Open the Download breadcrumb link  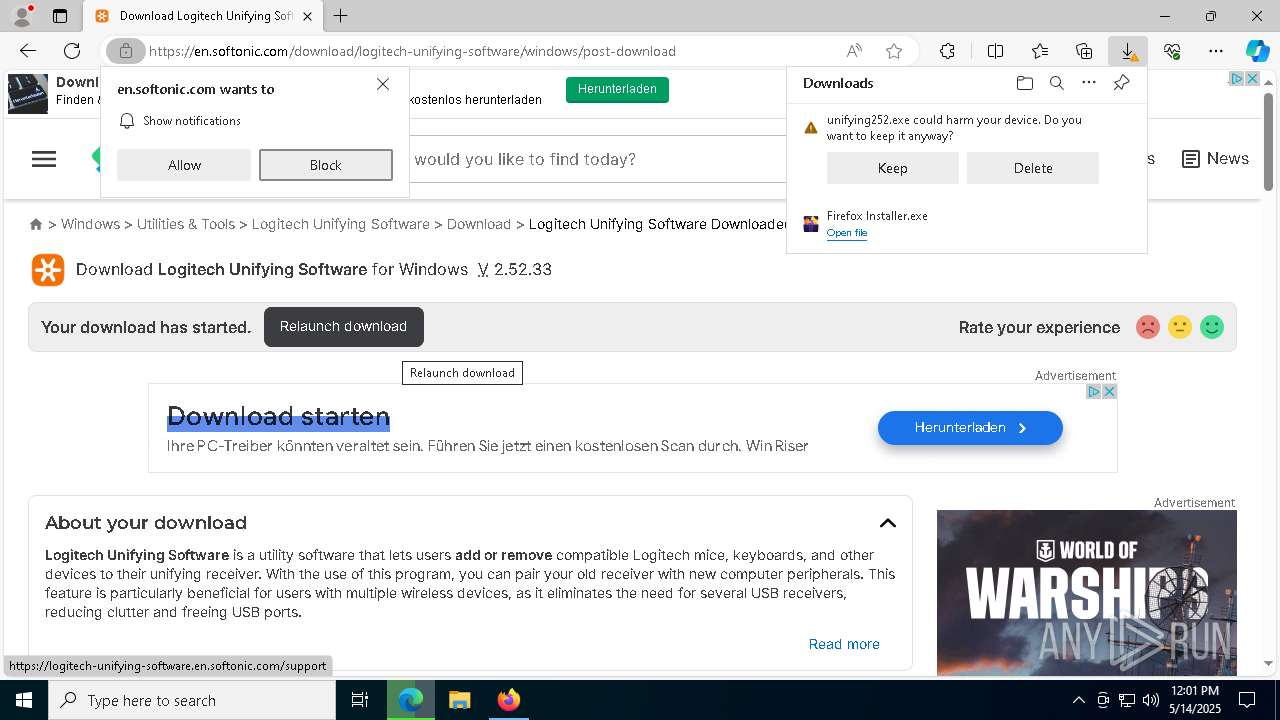coord(479,224)
